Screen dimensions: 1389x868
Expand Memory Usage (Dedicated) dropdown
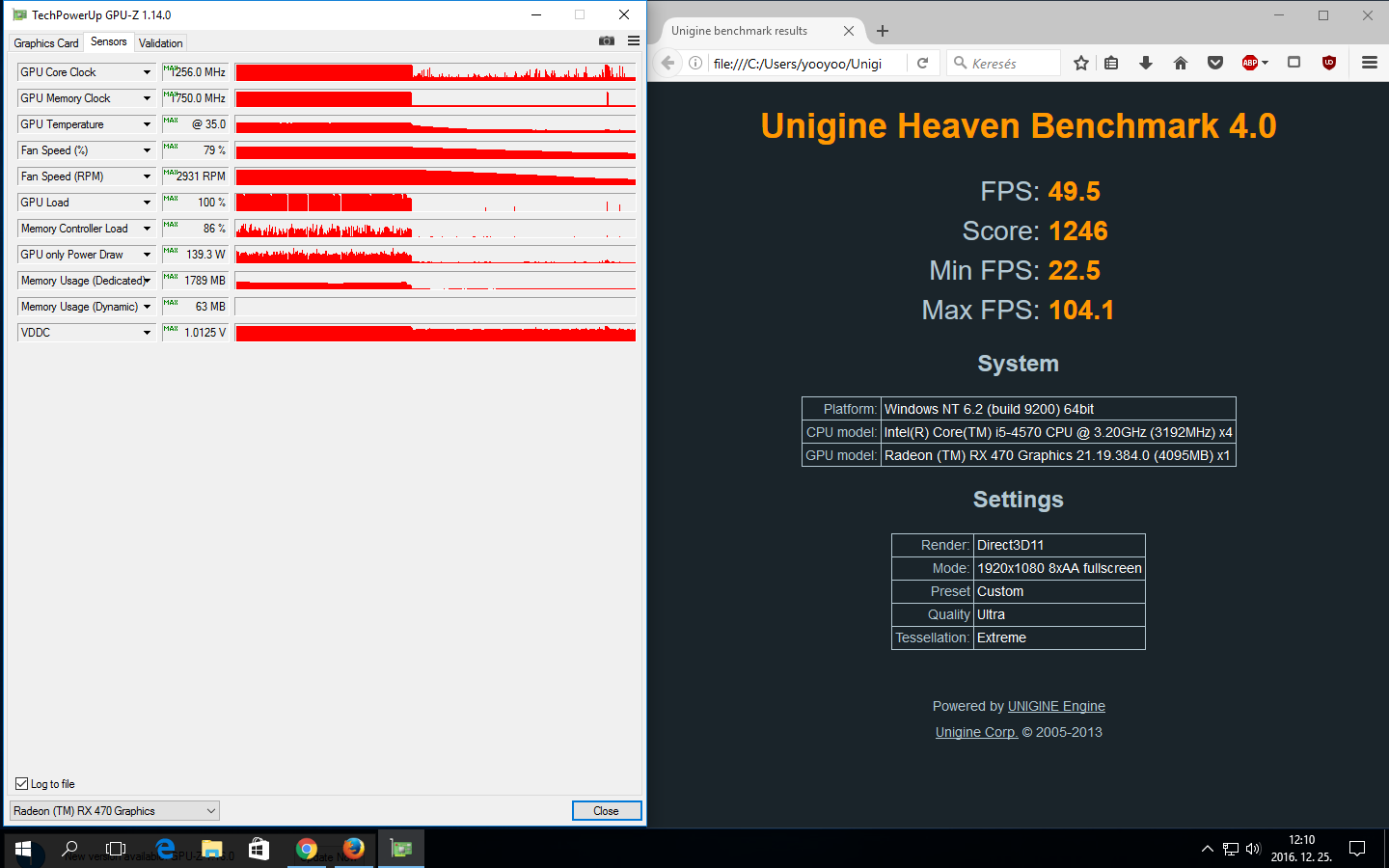coord(147,281)
